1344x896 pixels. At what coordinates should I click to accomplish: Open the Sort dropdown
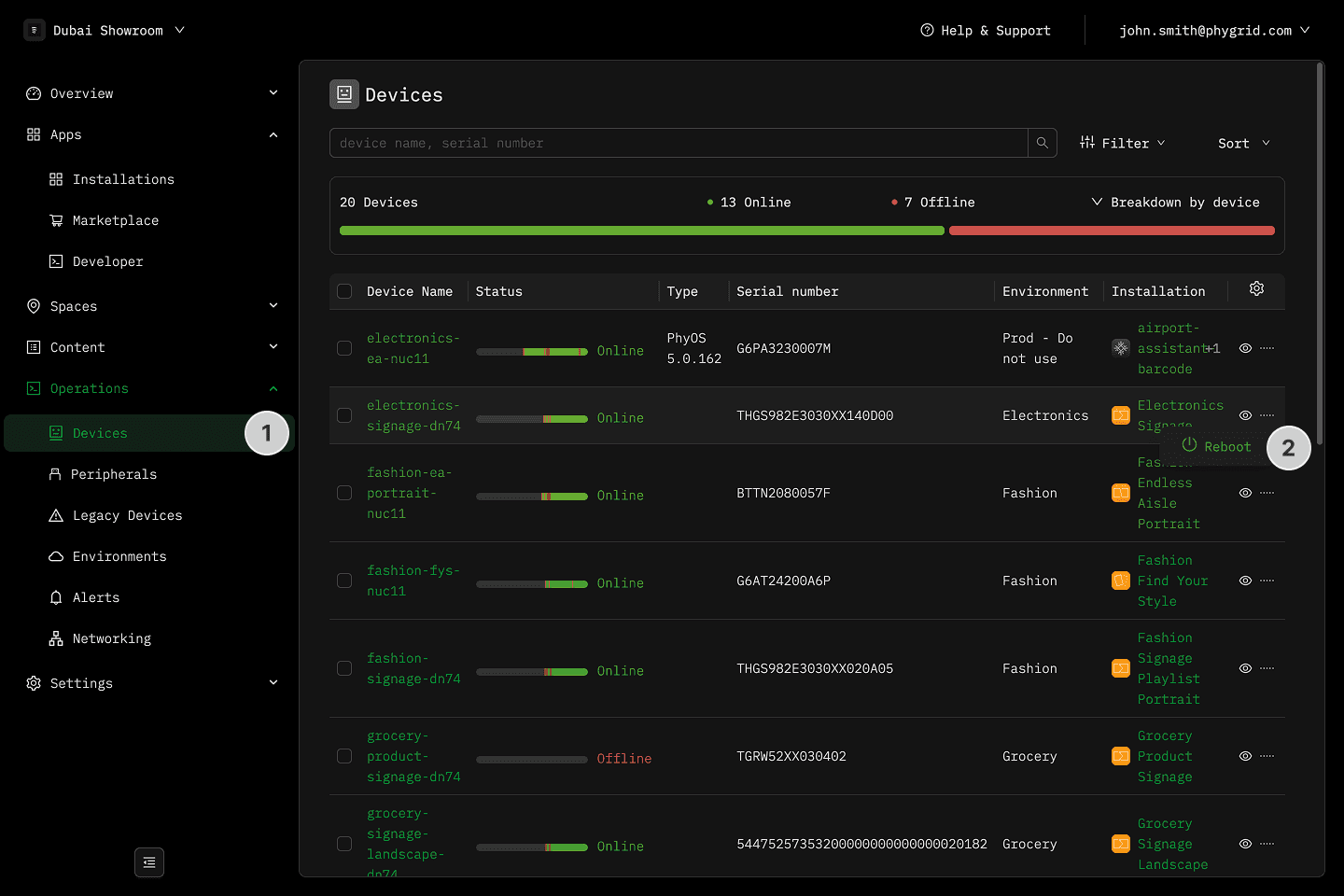(x=1244, y=143)
